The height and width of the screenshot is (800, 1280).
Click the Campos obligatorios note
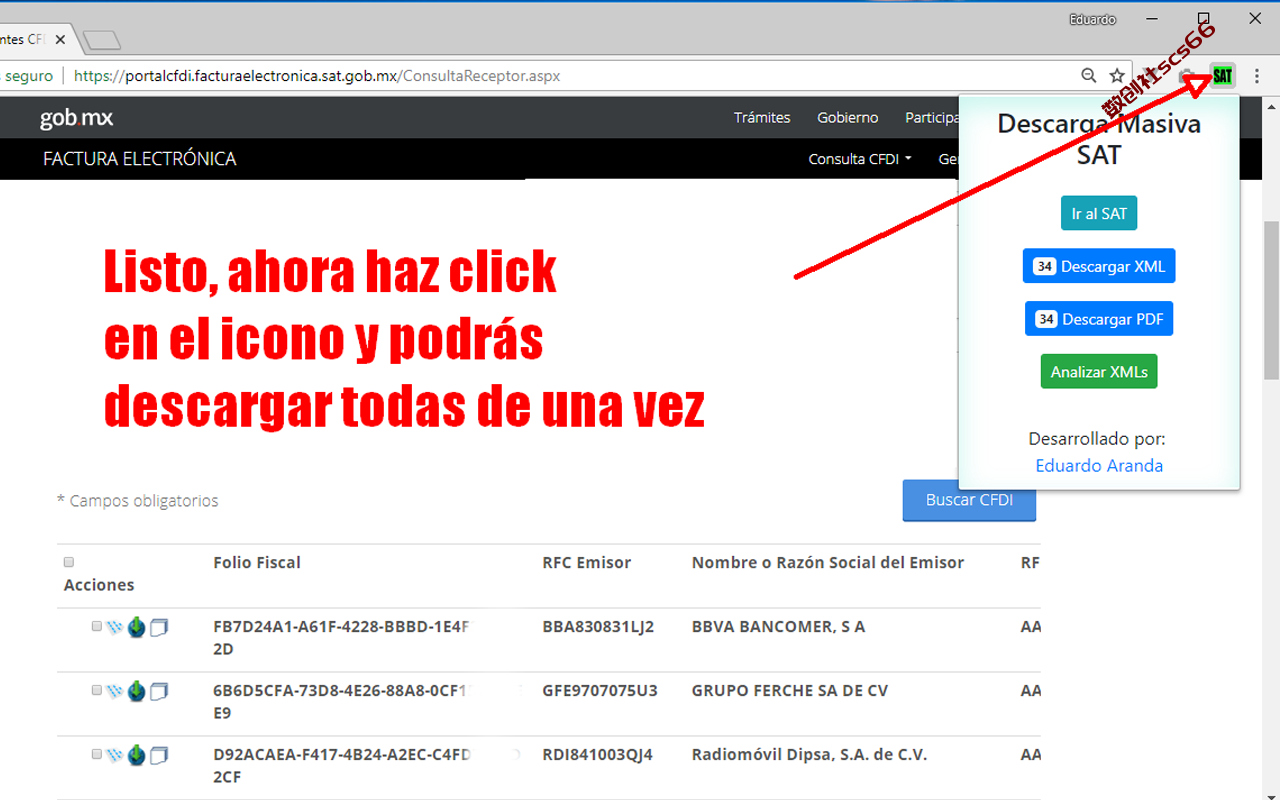[x=138, y=501]
